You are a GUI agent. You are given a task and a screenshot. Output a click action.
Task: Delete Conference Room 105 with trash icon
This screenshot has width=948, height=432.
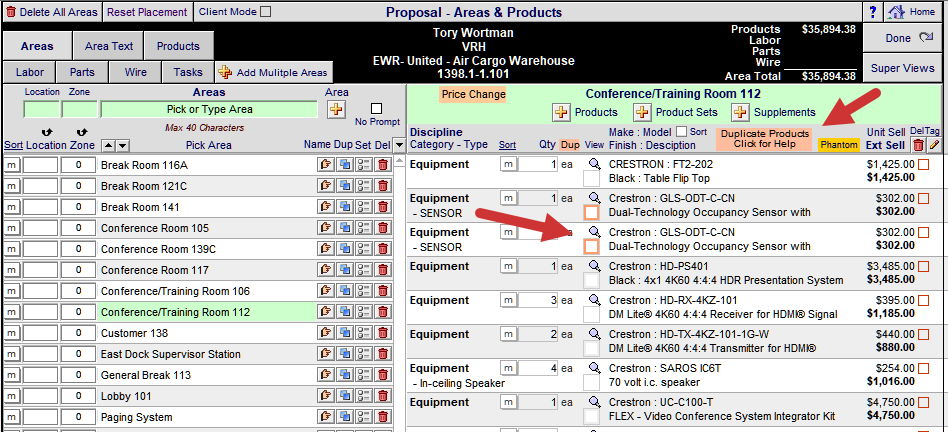(382, 228)
